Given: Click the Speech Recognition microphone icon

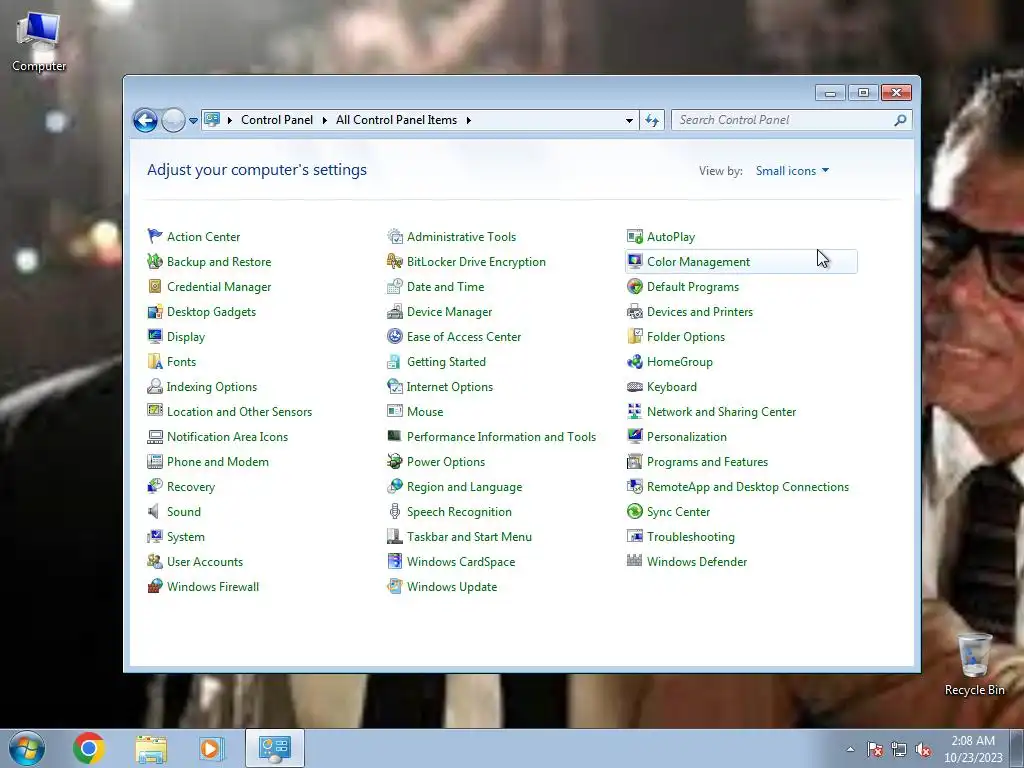Looking at the screenshot, I should [x=394, y=511].
